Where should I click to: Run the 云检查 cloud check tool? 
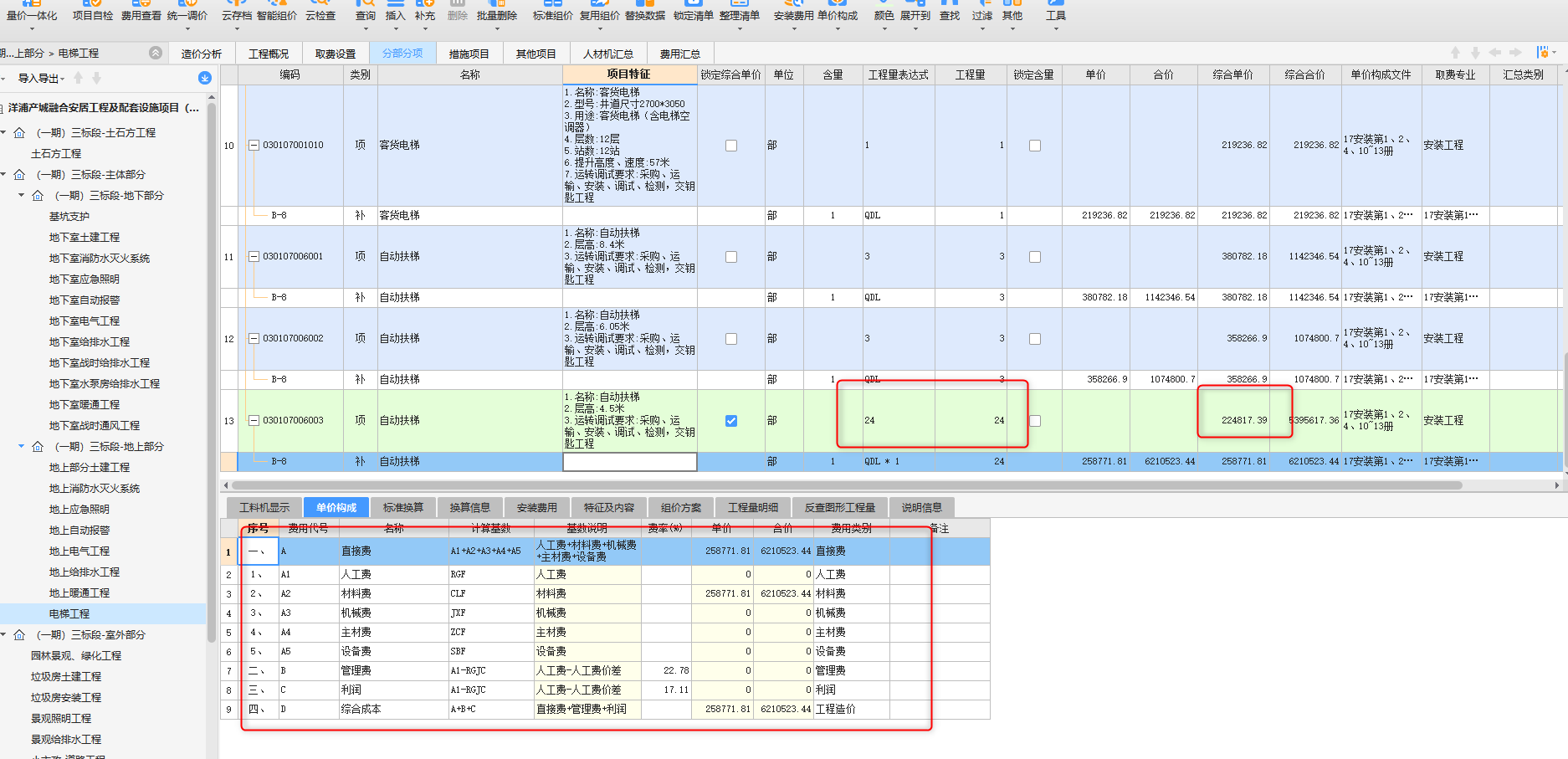point(320,12)
